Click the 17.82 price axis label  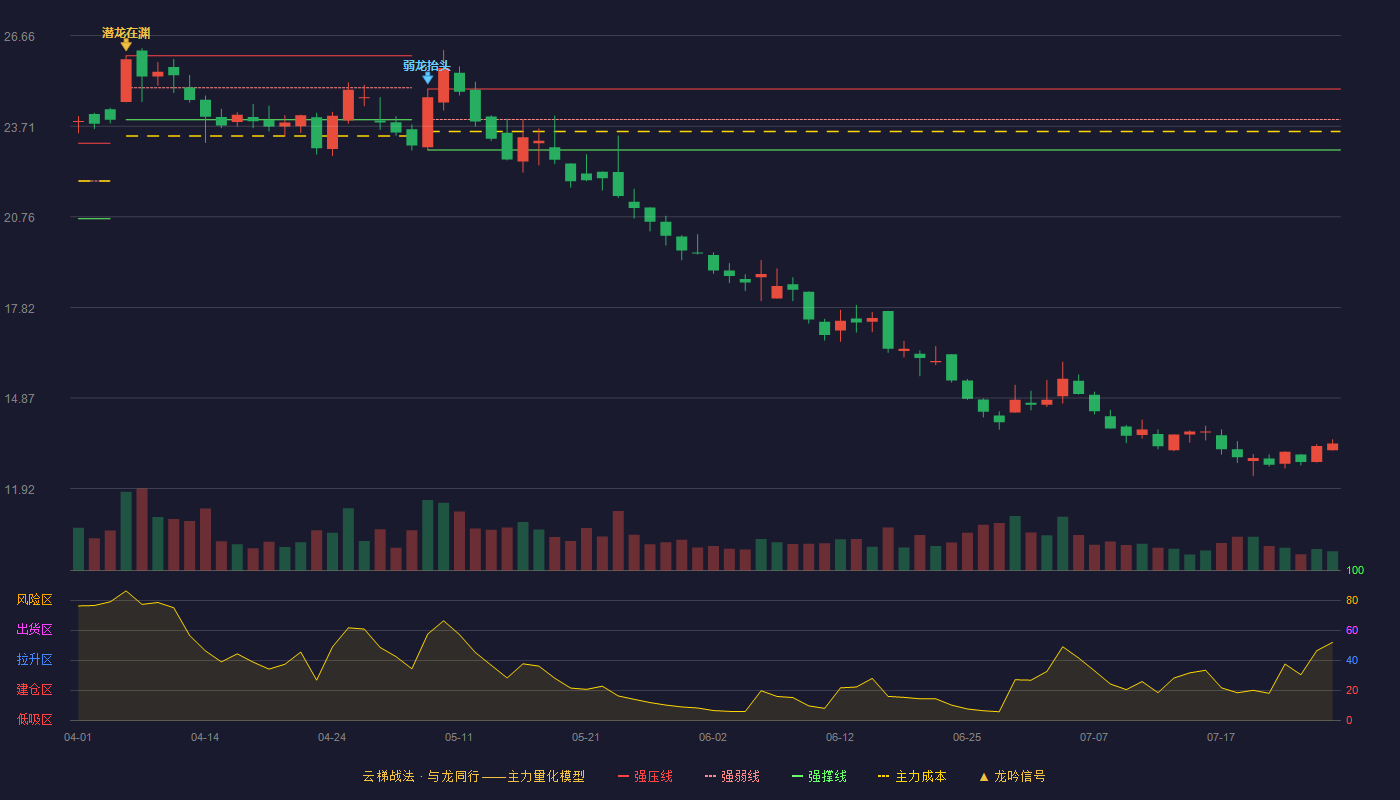[x=19, y=308]
